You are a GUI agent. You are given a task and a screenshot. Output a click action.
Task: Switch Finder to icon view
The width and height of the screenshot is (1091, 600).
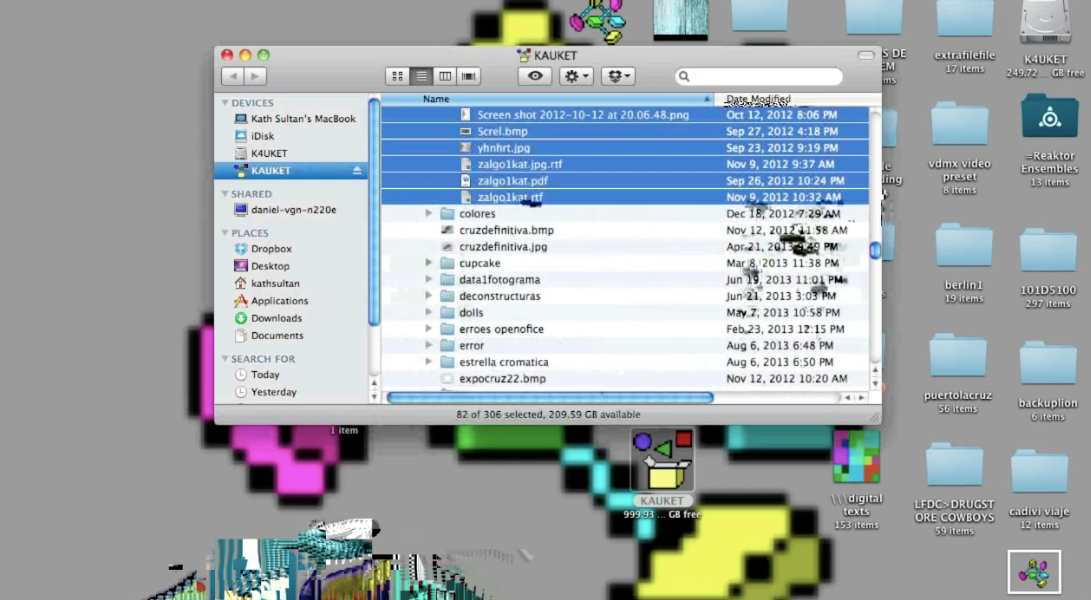coord(398,76)
